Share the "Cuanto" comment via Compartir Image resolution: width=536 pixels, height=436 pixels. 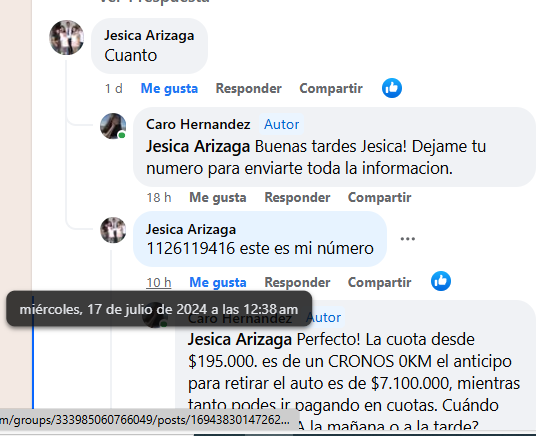click(331, 89)
